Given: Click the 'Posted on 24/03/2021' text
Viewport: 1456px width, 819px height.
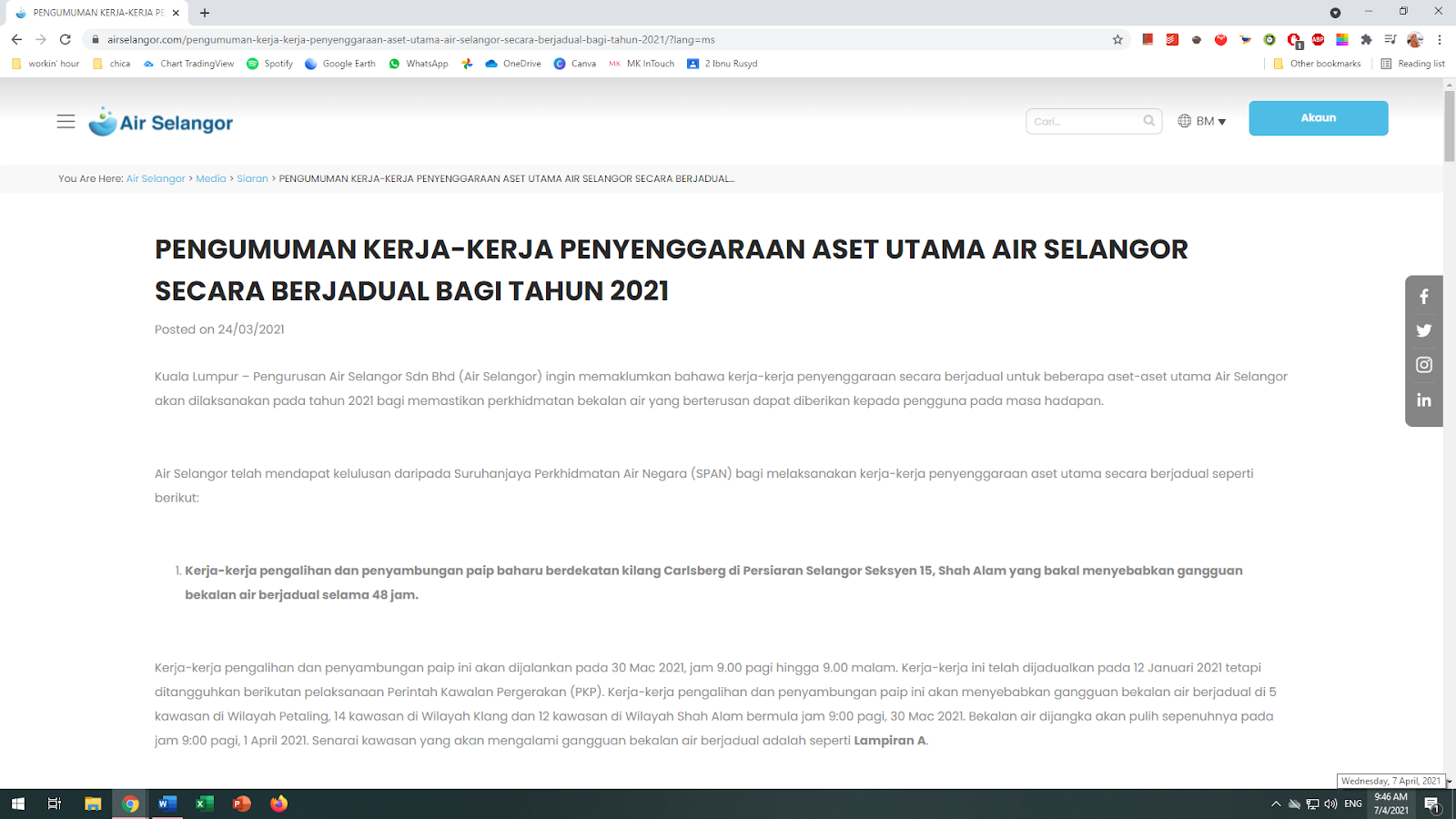Looking at the screenshot, I should click(x=219, y=329).
